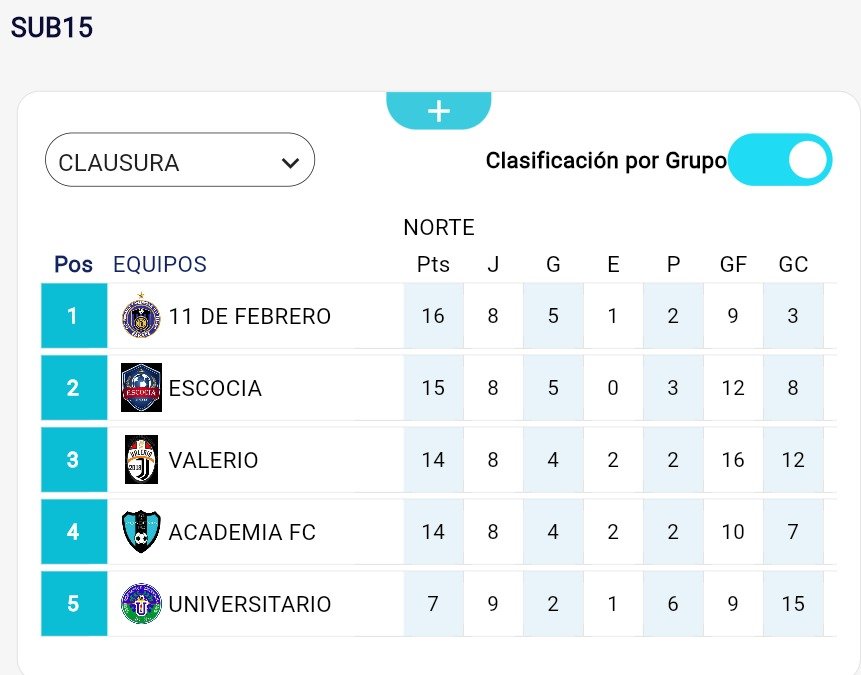This screenshot has width=861, height=675.
Task: Select the GF column header
Action: pyautogui.click(x=733, y=265)
